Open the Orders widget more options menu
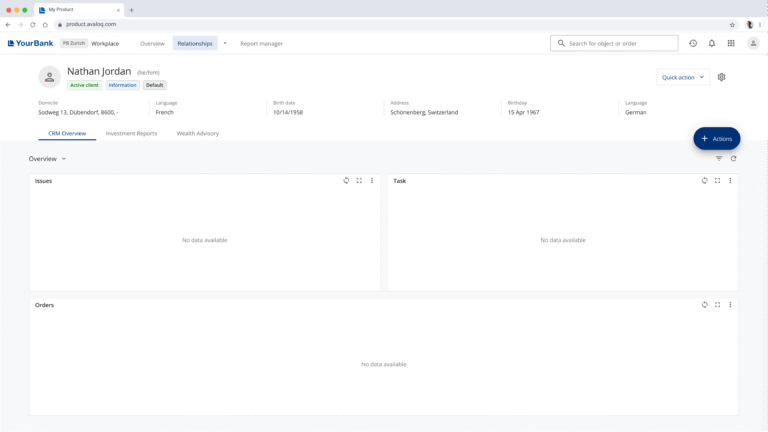The height and width of the screenshot is (432, 768). click(x=730, y=305)
